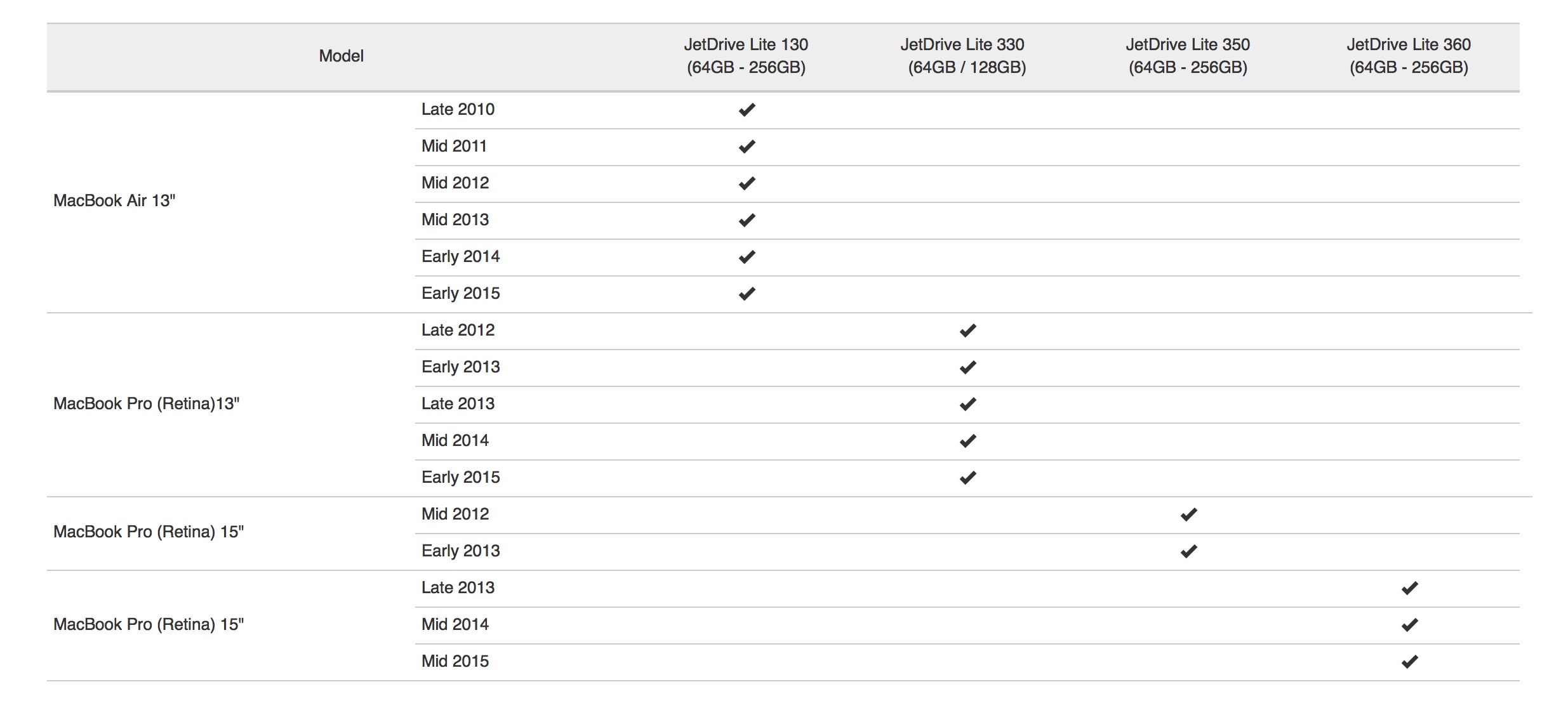
Task: Click the checkmark in the Mid 2011 row
Action: click(x=747, y=147)
